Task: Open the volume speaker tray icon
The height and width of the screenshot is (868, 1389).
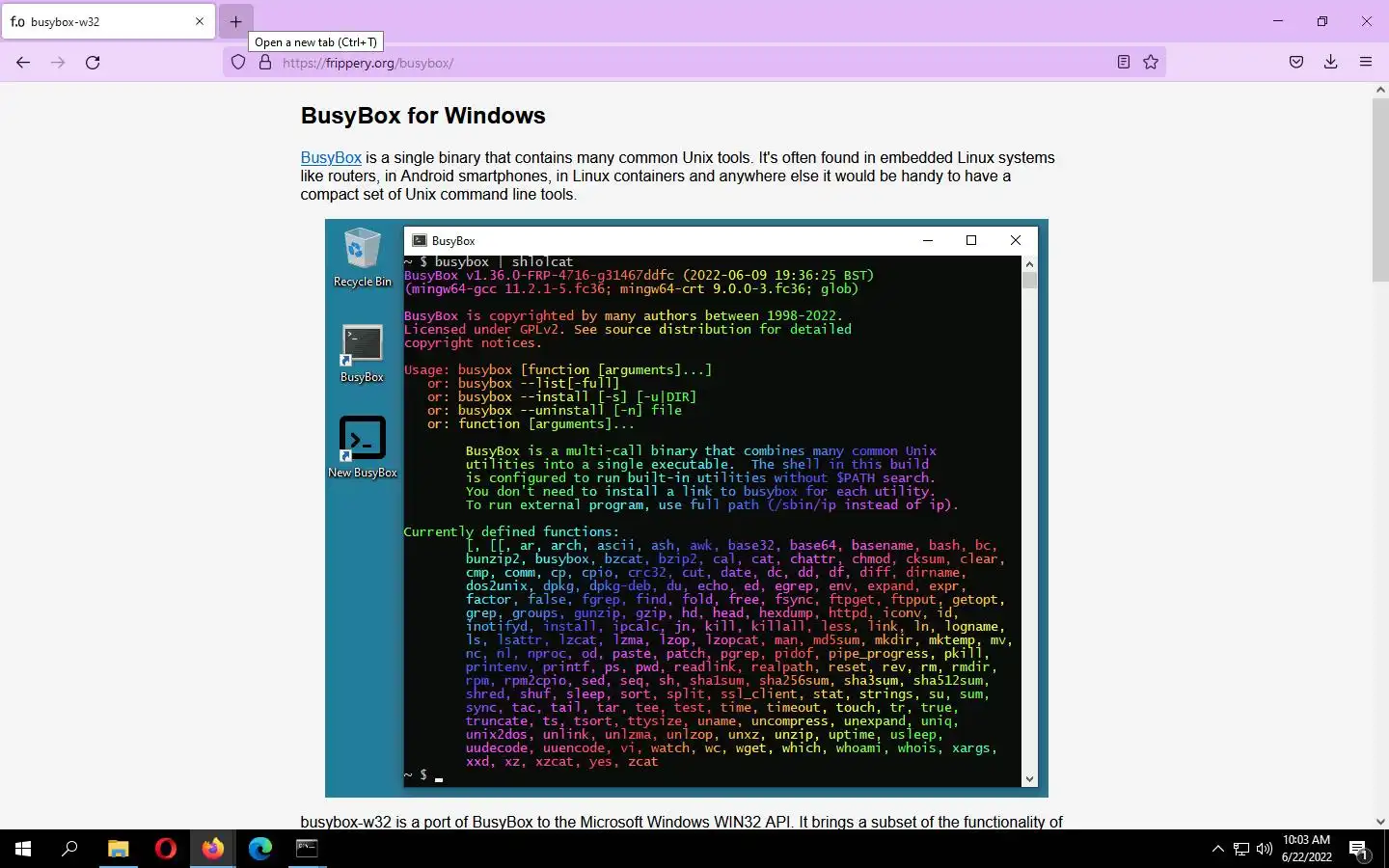Action: point(1265,849)
